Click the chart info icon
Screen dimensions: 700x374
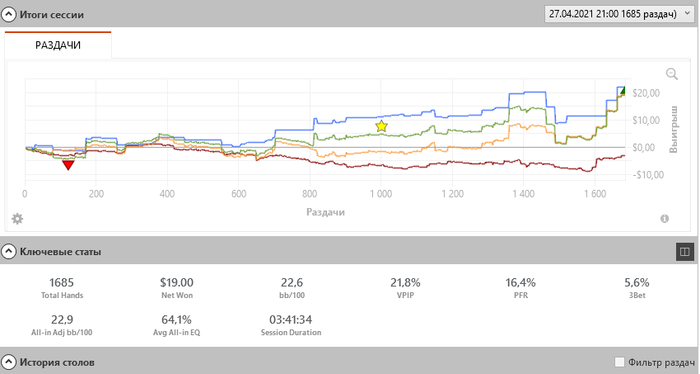pos(664,218)
